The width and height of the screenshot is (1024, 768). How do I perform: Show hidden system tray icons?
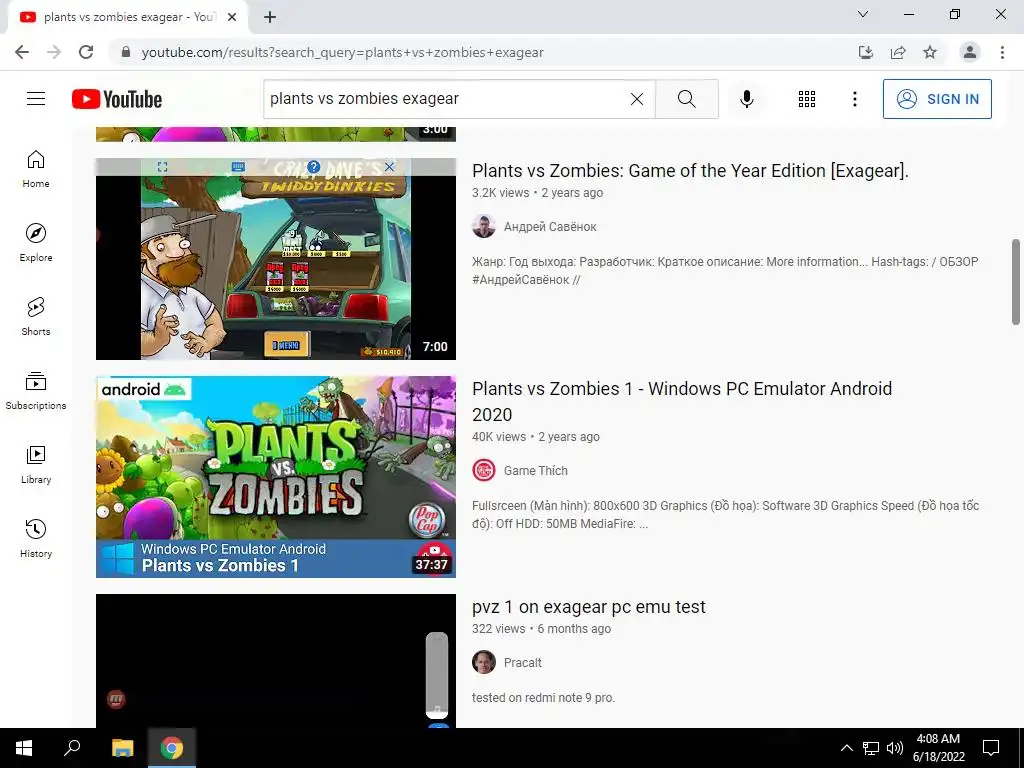[x=846, y=748]
